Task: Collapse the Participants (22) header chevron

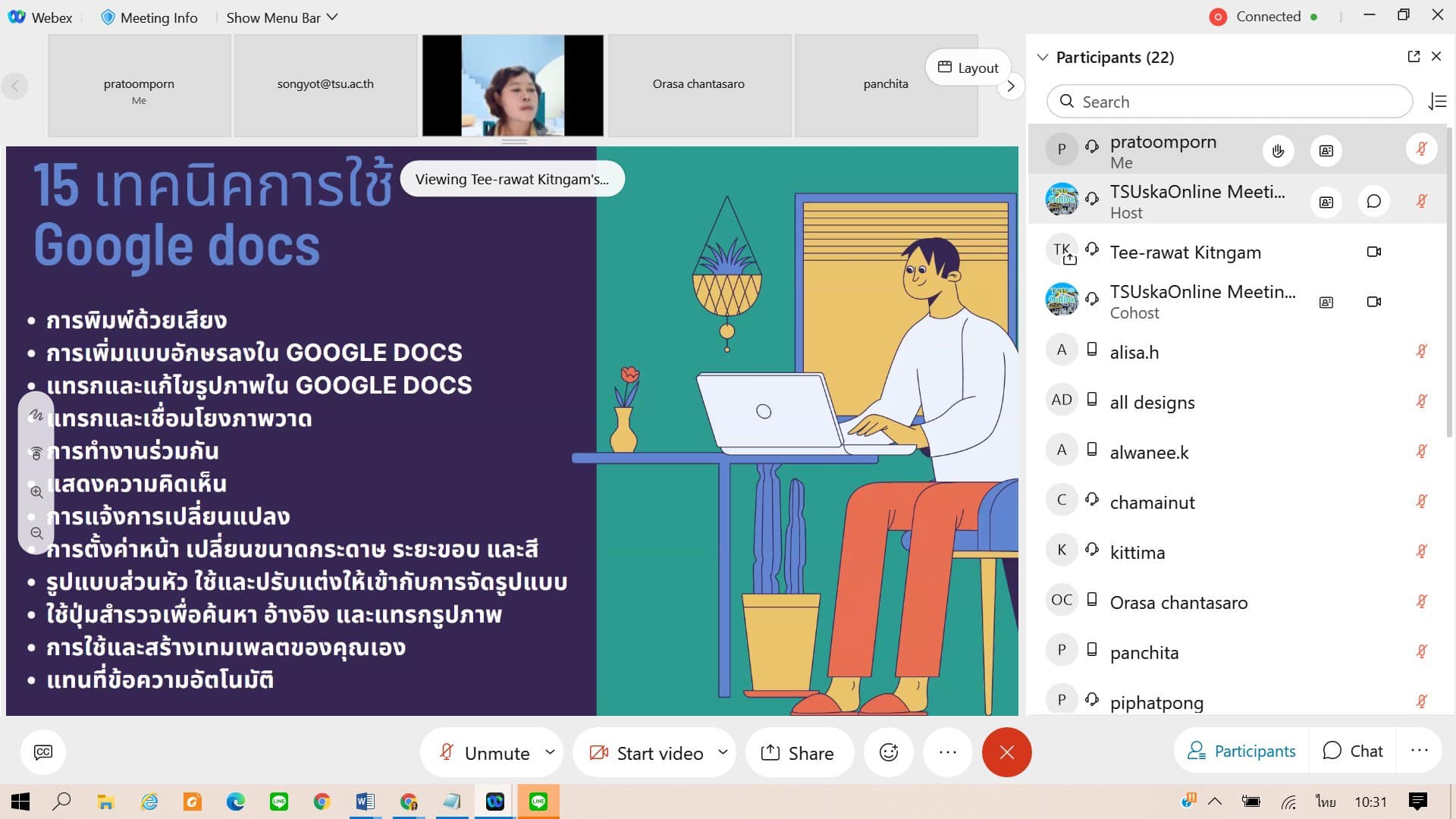Action: [1043, 58]
